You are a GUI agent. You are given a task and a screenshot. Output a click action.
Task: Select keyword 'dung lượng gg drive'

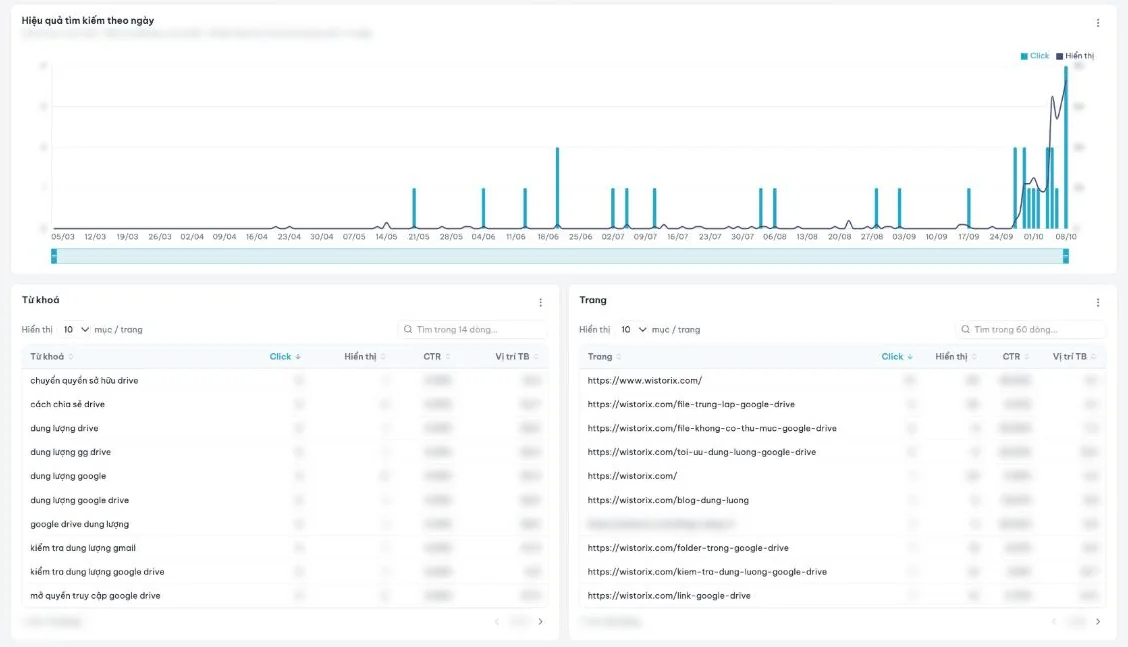tap(70, 452)
